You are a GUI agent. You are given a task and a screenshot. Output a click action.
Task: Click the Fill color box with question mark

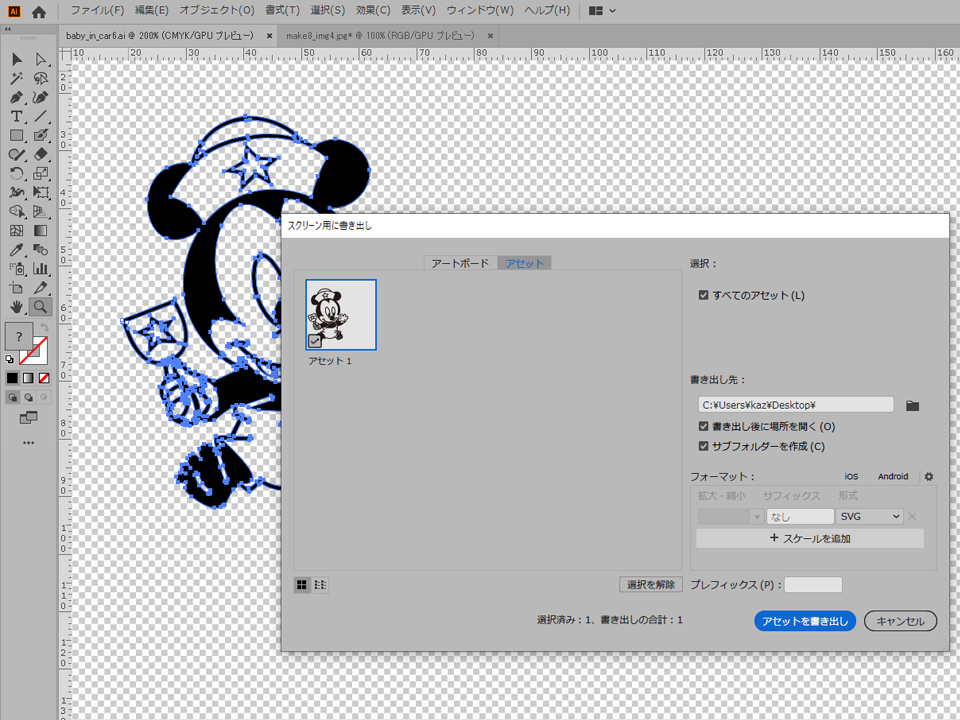point(18,336)
